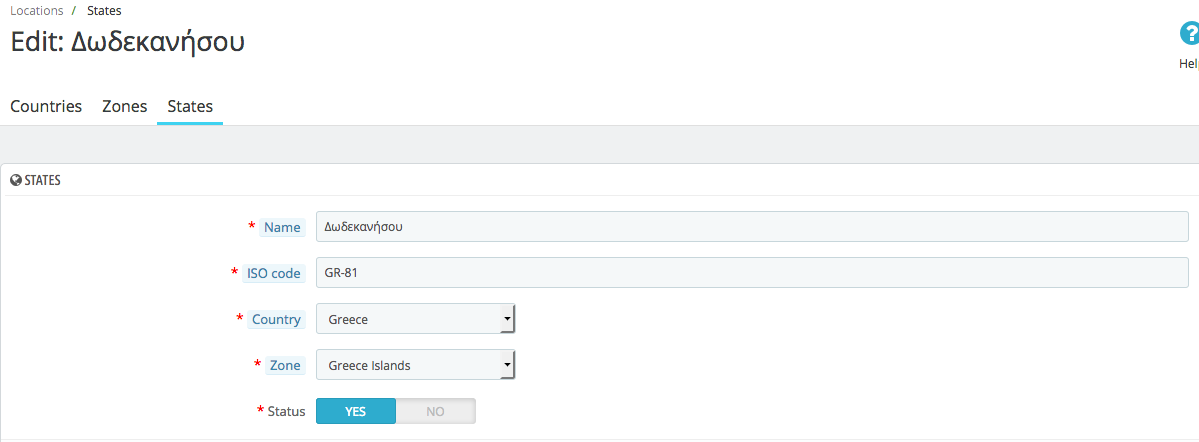The image size is (1199, 442).
Task: Click the Country field label
Action: (276, 319)
